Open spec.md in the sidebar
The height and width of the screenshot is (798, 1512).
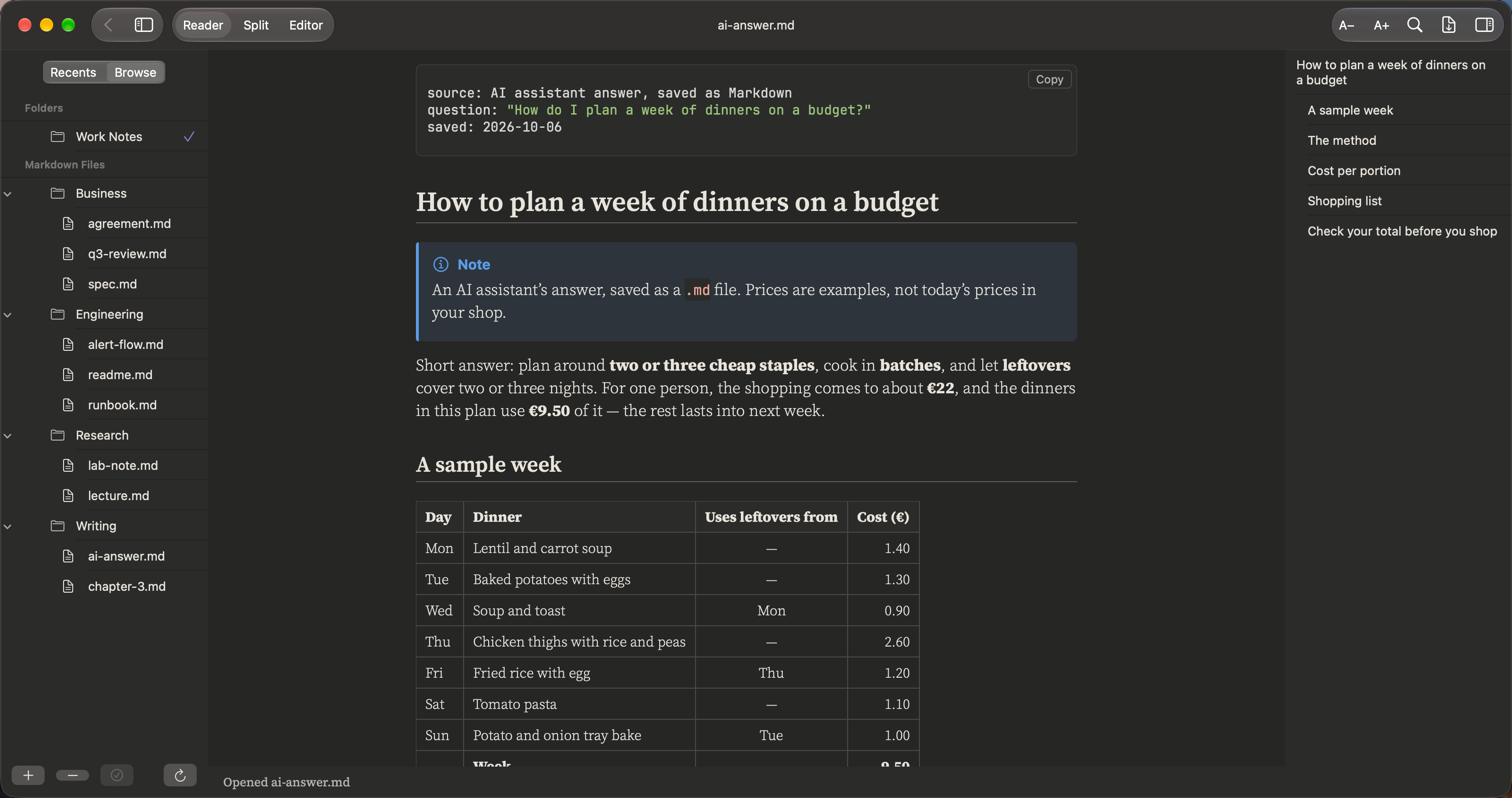pos(112,284)
